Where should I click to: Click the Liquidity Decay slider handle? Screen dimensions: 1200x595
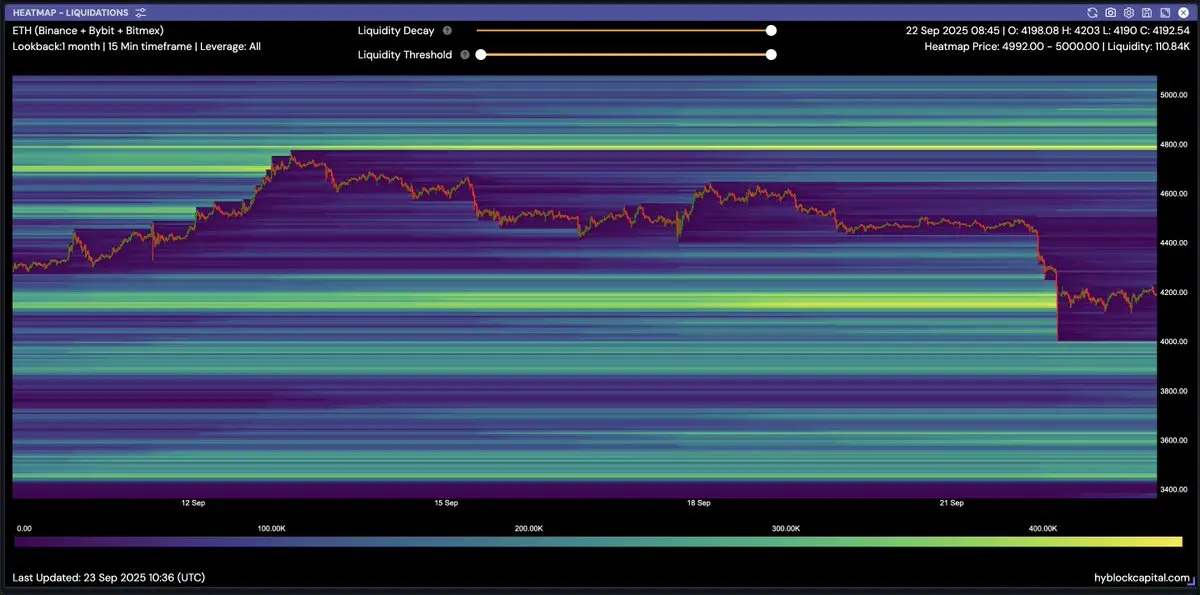(771, 31)
